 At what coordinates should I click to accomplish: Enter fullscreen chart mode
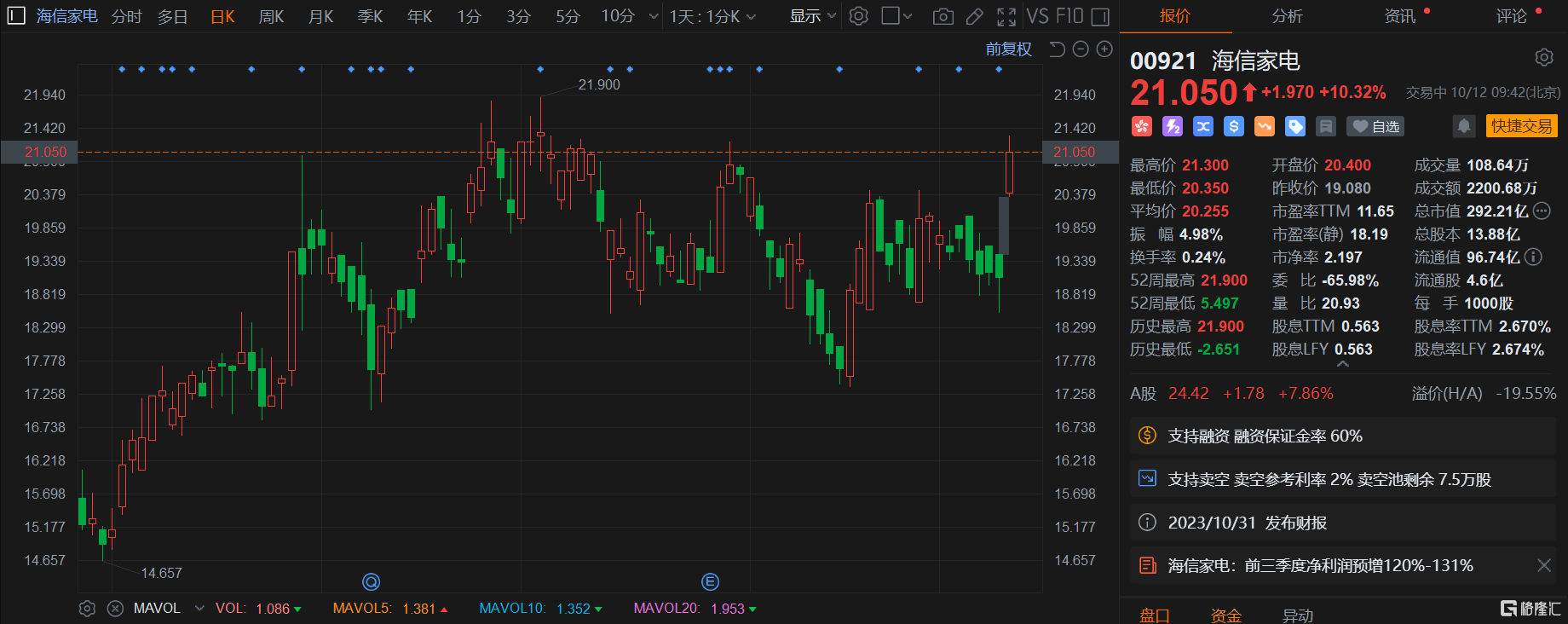pyautogui.click(x=1006, y=16)
